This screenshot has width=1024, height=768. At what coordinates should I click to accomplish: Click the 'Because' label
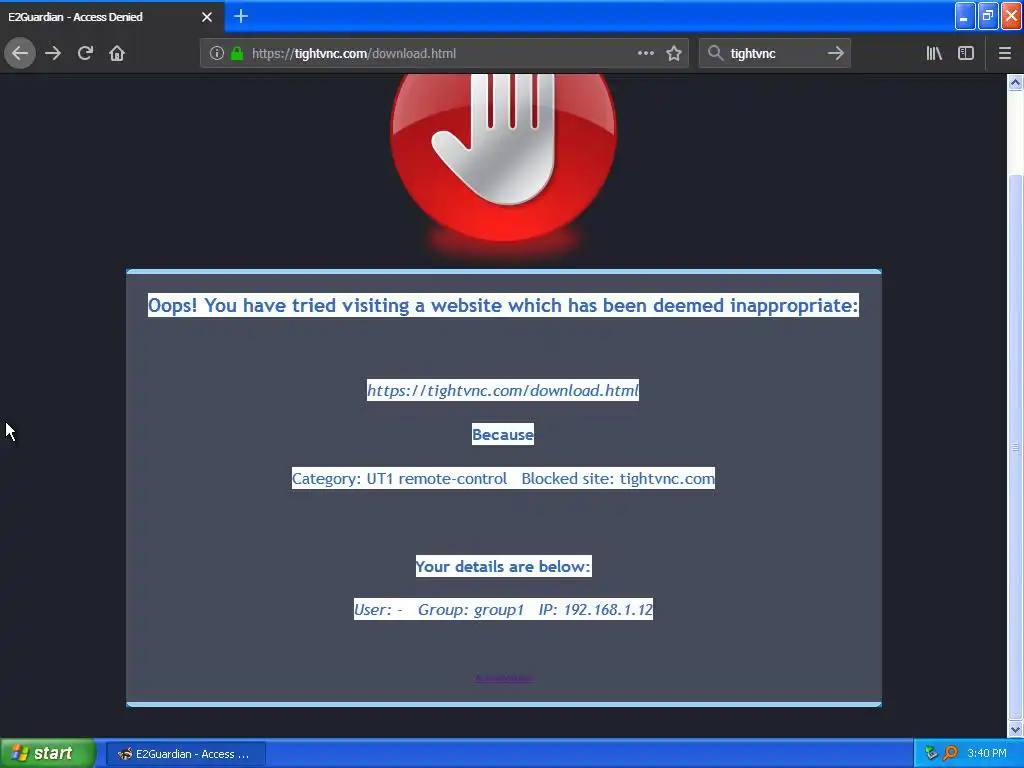tap(503, 434)
